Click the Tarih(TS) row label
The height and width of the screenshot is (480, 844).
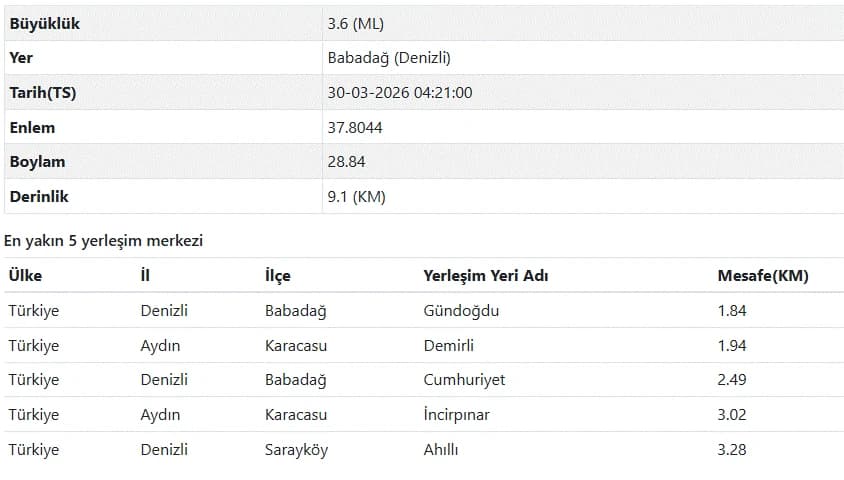[x=43, y=93]
